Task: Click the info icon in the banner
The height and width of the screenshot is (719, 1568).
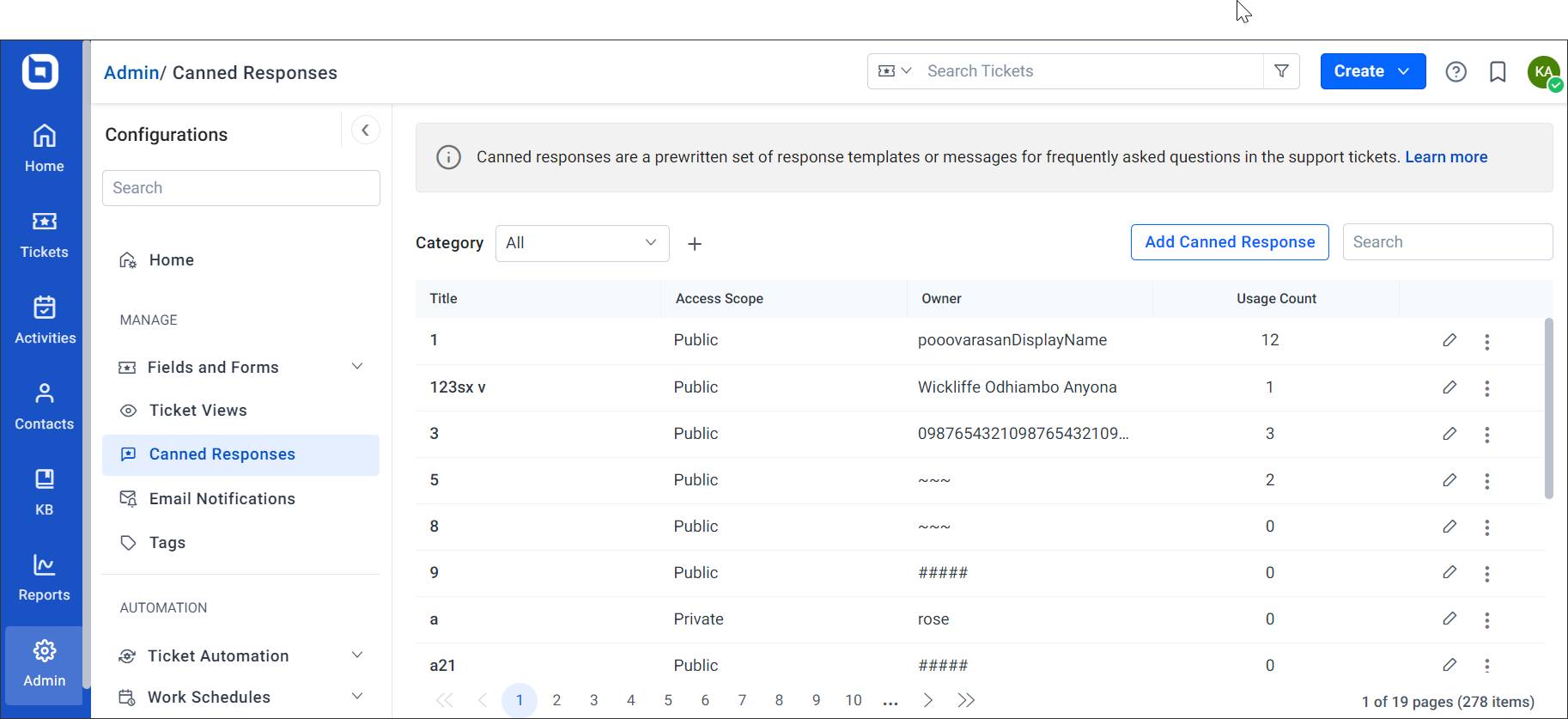Action: pyautogui.click(x=448, y=157)
